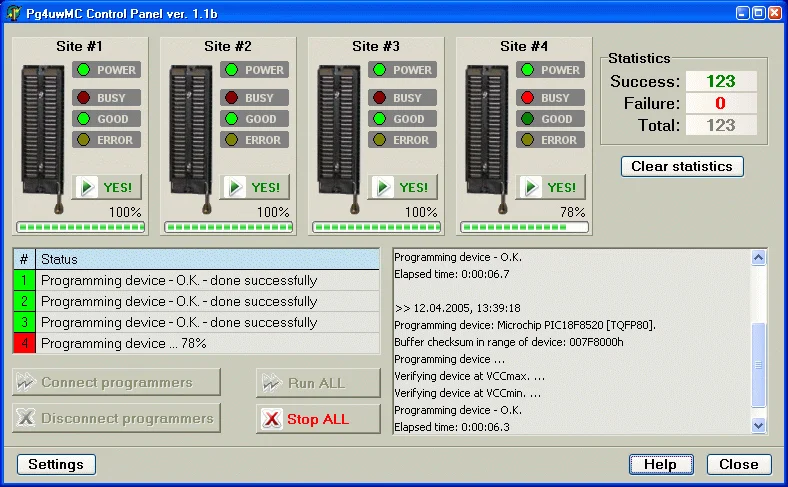Click the Site #3 ERROR indicator LED
This screenshot has height=487, width=788.
click(379, 140)
